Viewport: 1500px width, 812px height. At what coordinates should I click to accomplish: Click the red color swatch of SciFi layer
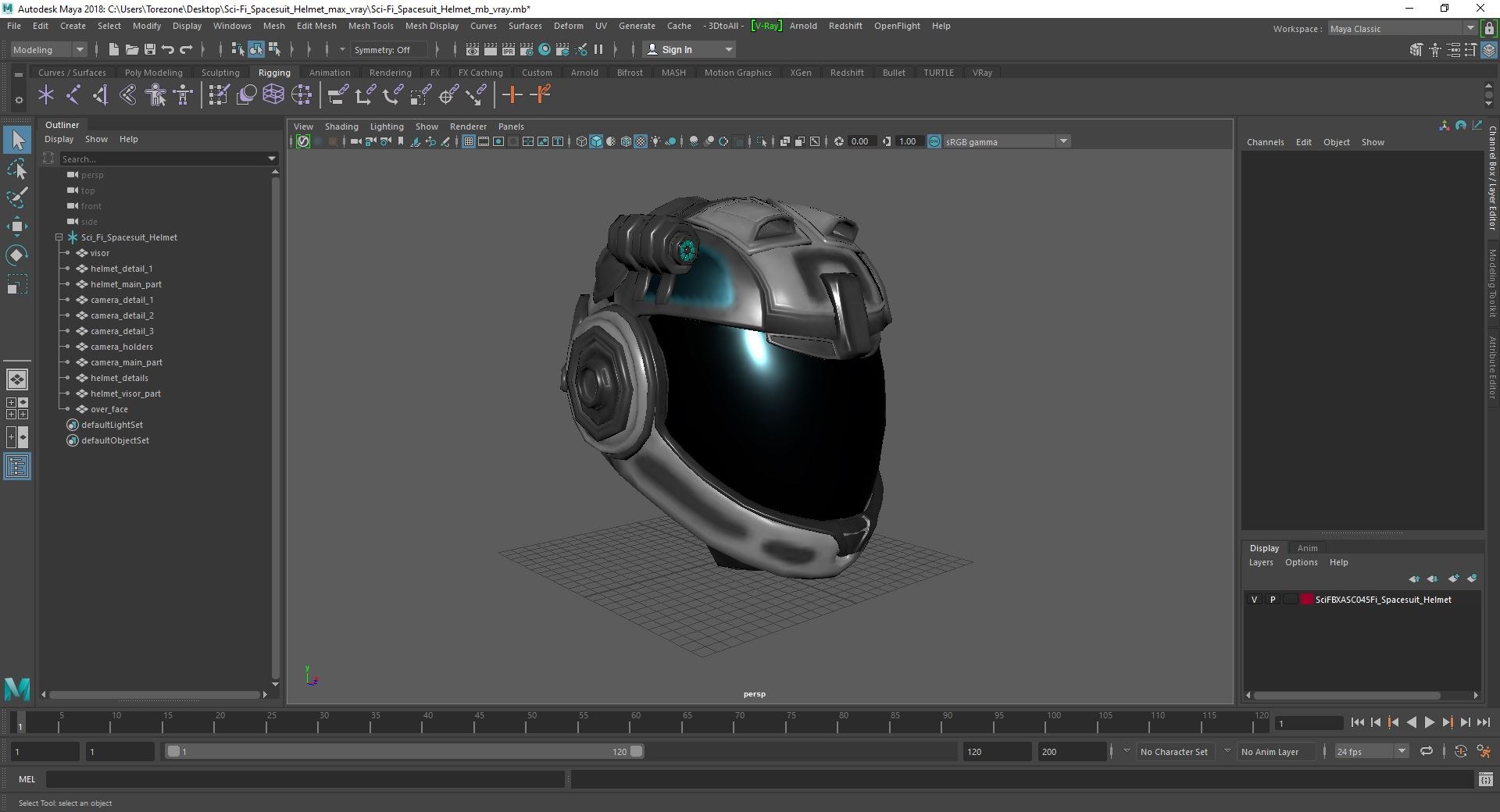pos(1306,600)
